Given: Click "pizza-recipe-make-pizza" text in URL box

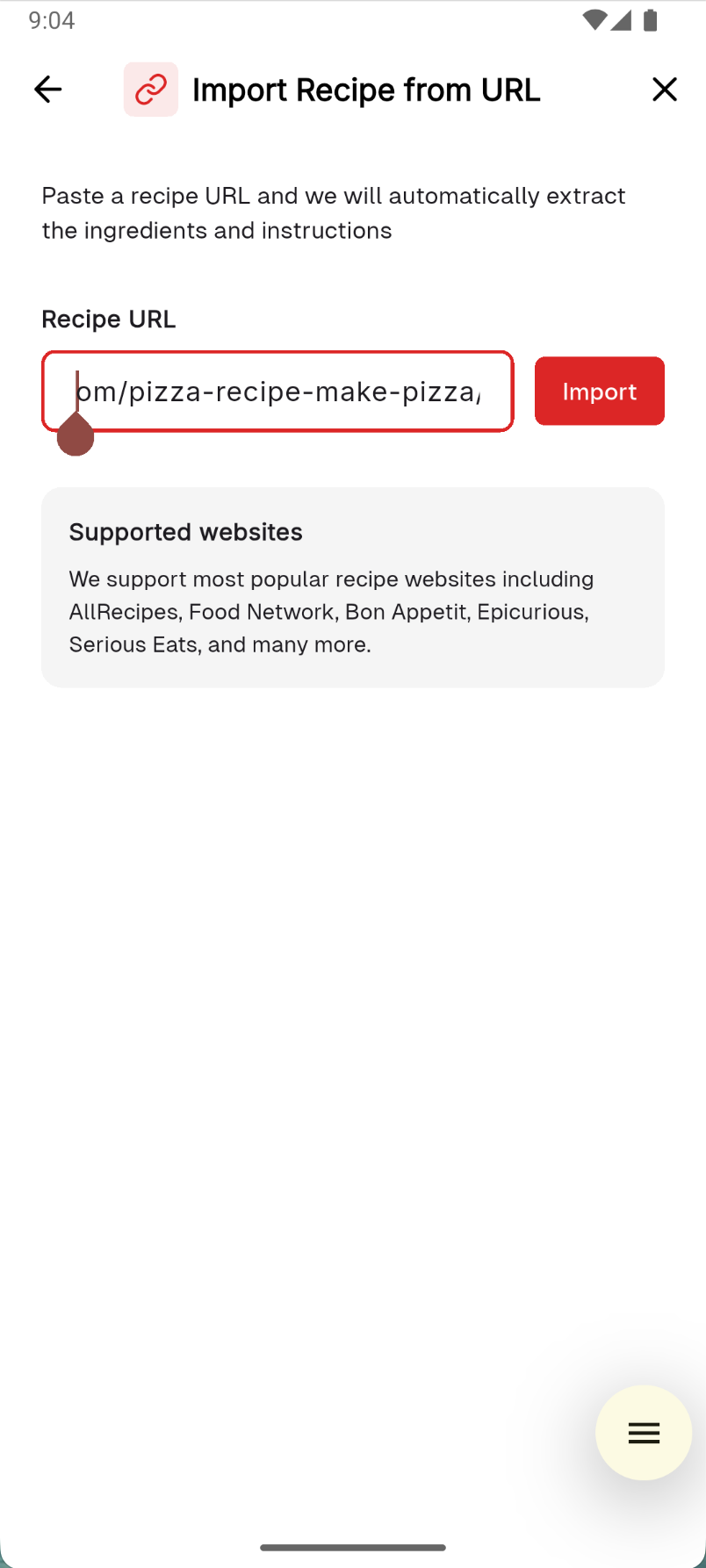Looking at the screenshot, I should click(x=302, y=392).
